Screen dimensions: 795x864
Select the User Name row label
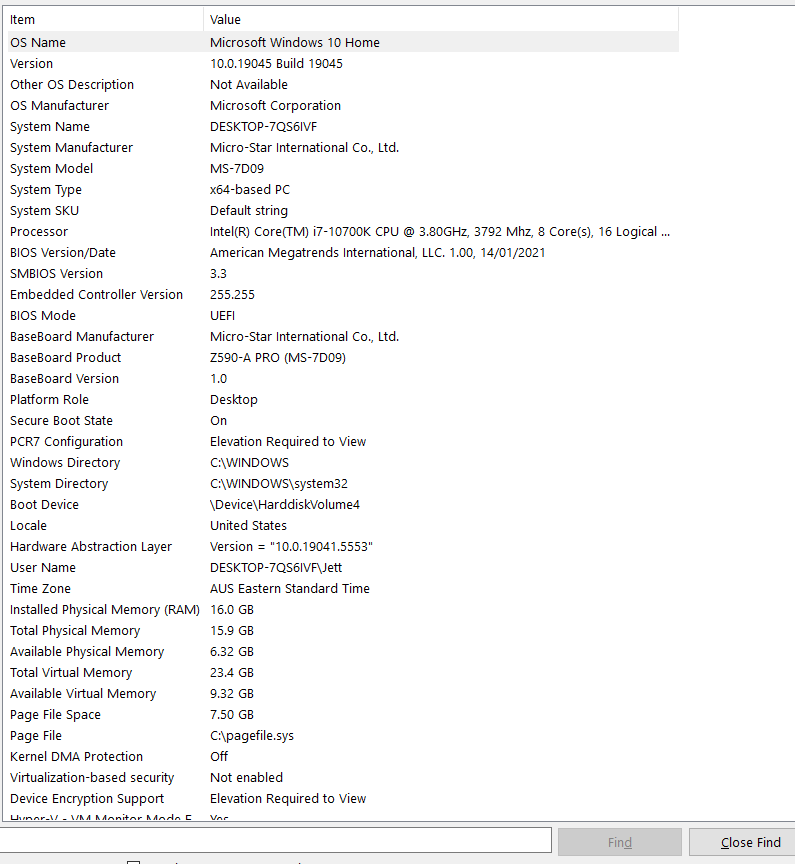click(x=42, y=568)
